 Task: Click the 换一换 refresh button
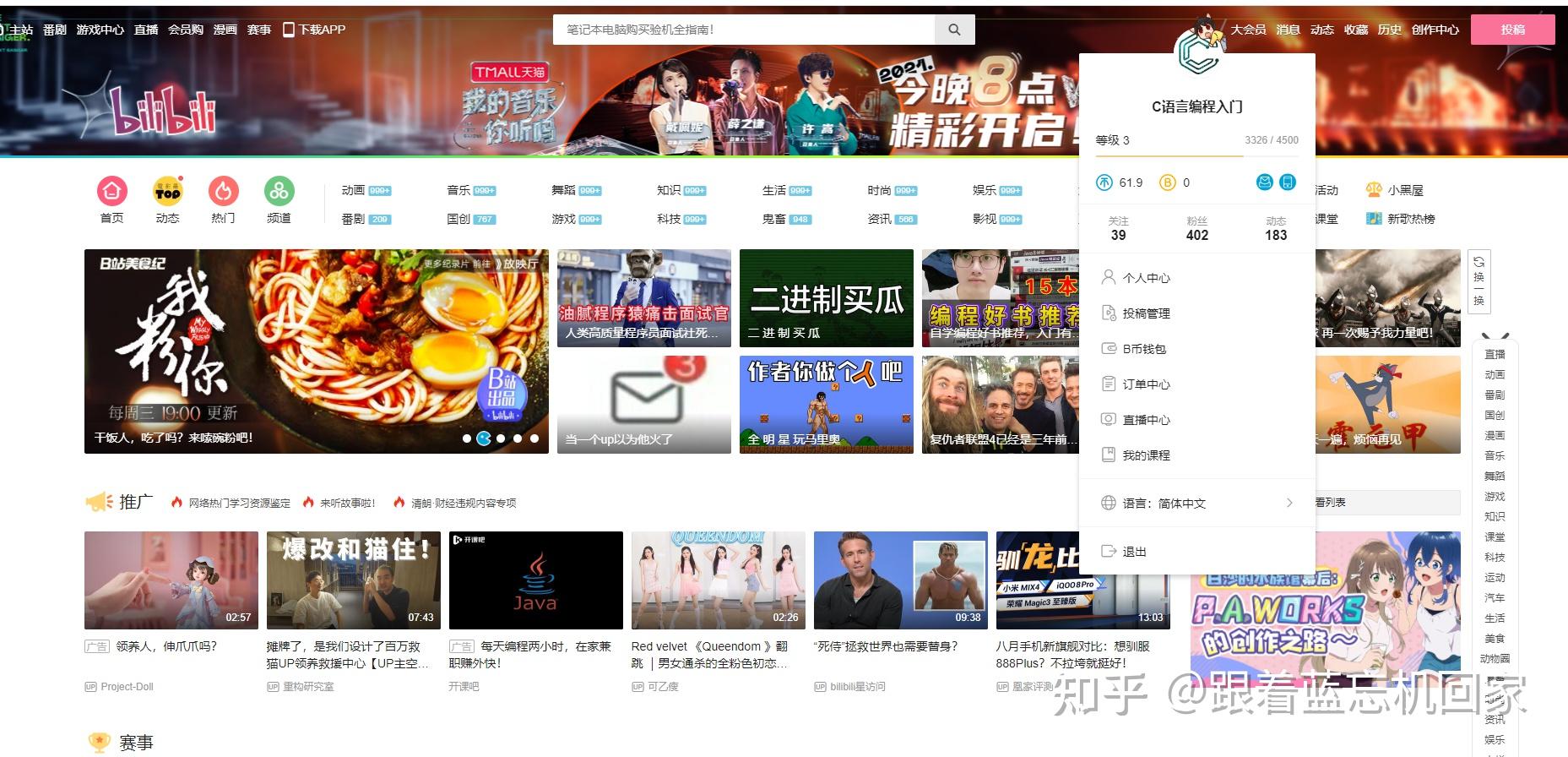click(x=1478, y=282)
